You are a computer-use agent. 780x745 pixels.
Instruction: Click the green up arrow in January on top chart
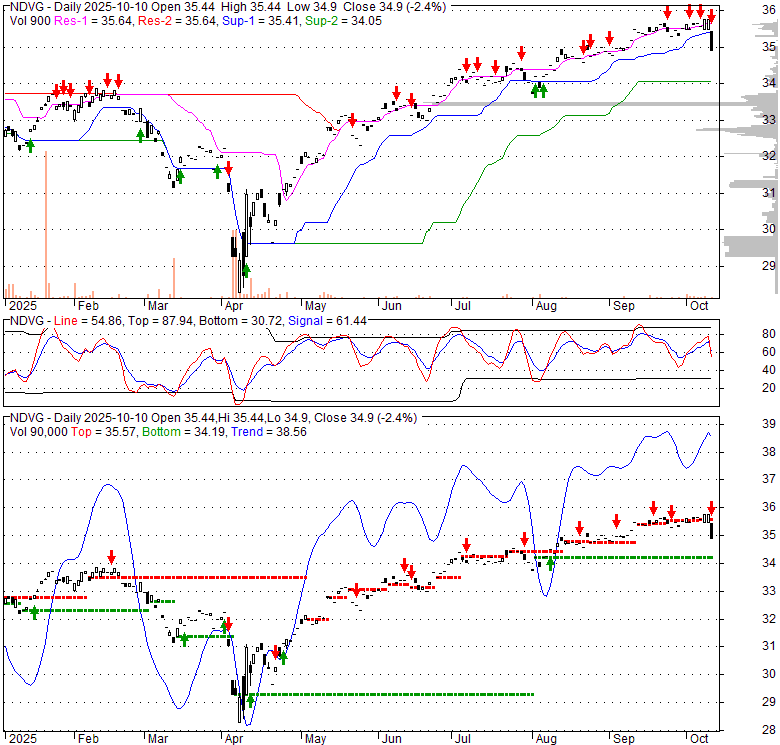click(x=30, y=146)
